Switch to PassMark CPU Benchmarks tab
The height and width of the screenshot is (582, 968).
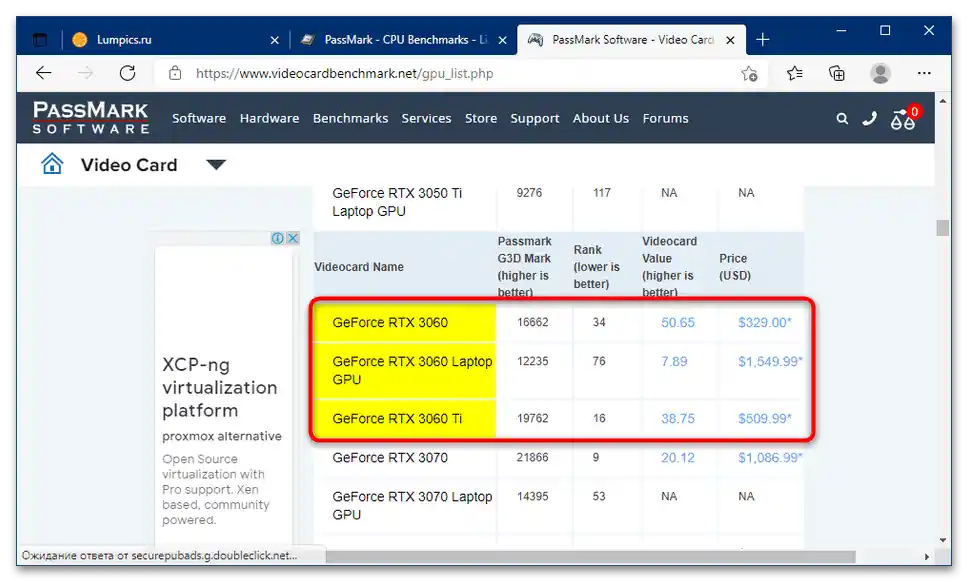[x=404, y=40]
